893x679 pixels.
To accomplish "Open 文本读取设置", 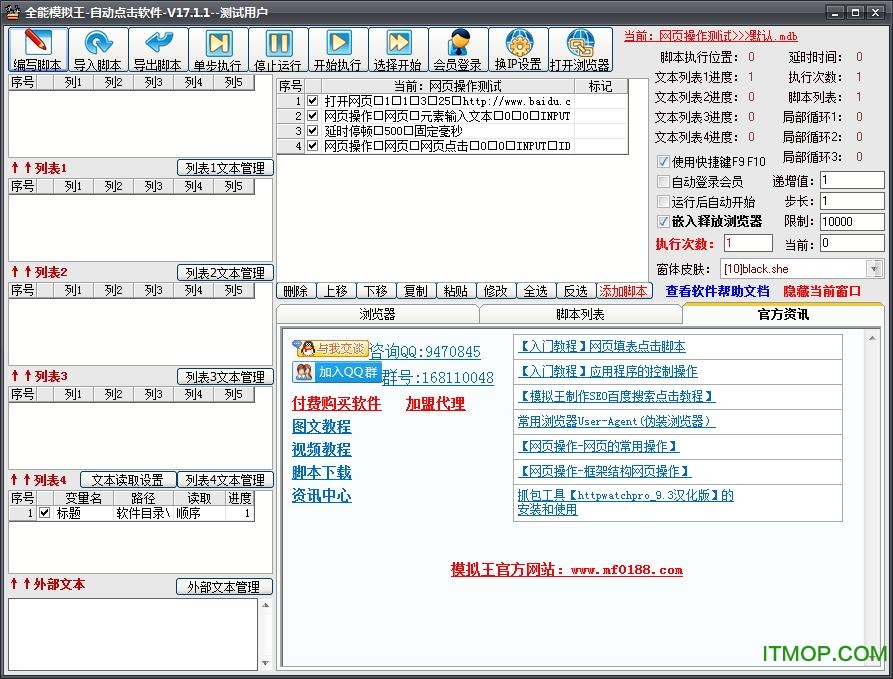I will pos(128,480).
